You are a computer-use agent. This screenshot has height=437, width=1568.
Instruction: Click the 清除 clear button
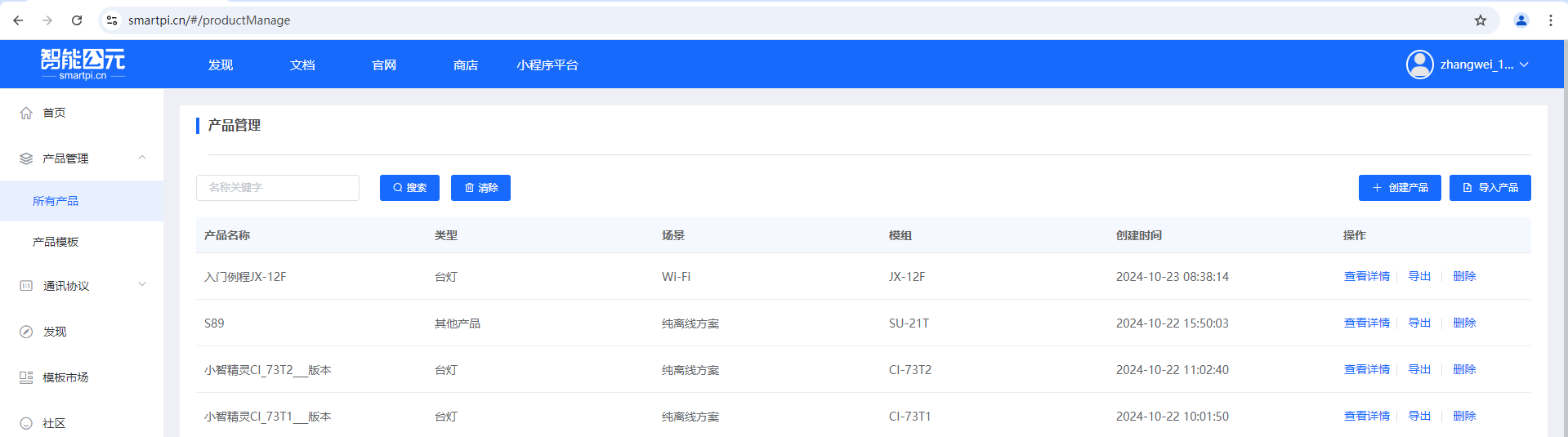tap(480, 188)
